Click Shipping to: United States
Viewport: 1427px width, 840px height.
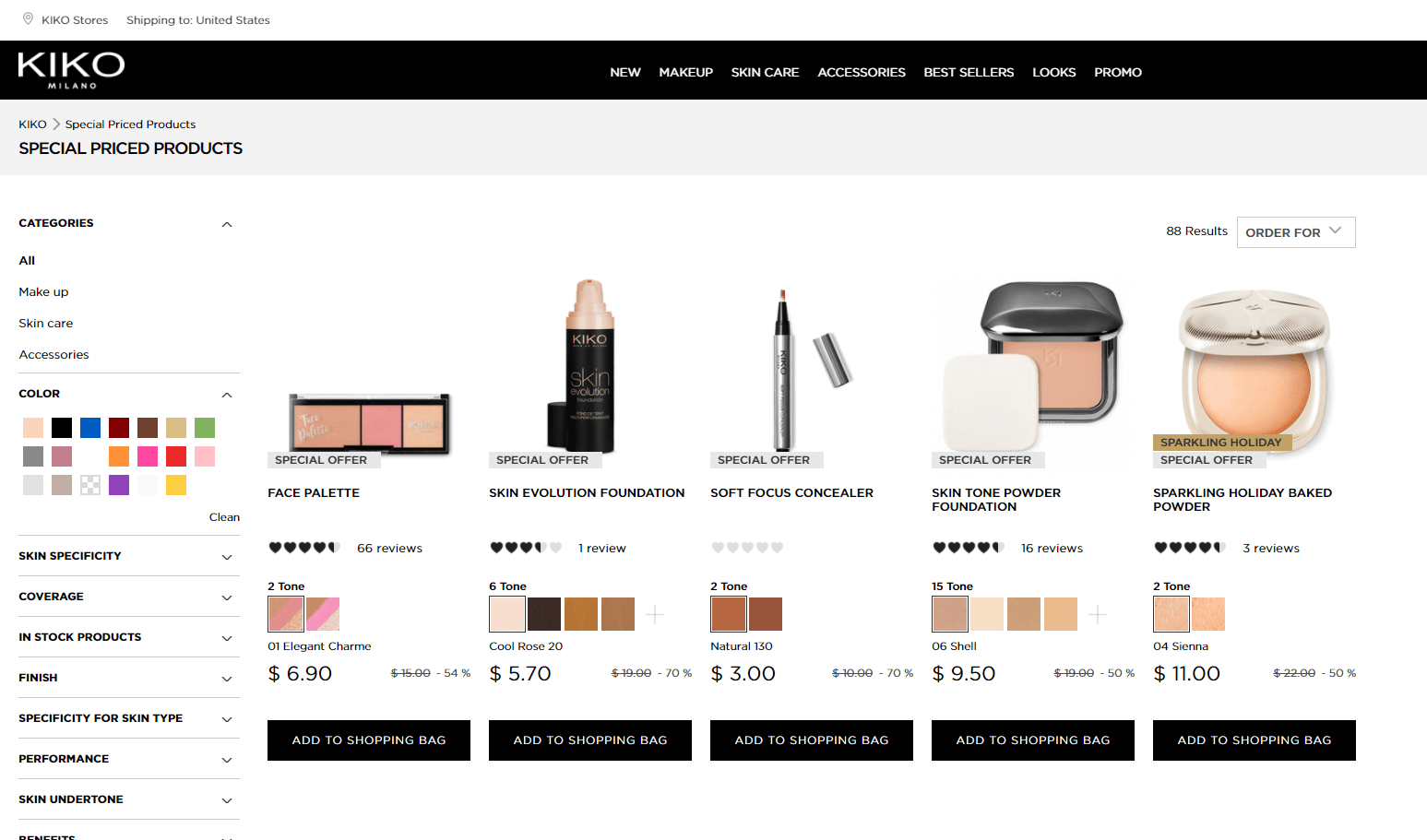[x=198, y=19]
